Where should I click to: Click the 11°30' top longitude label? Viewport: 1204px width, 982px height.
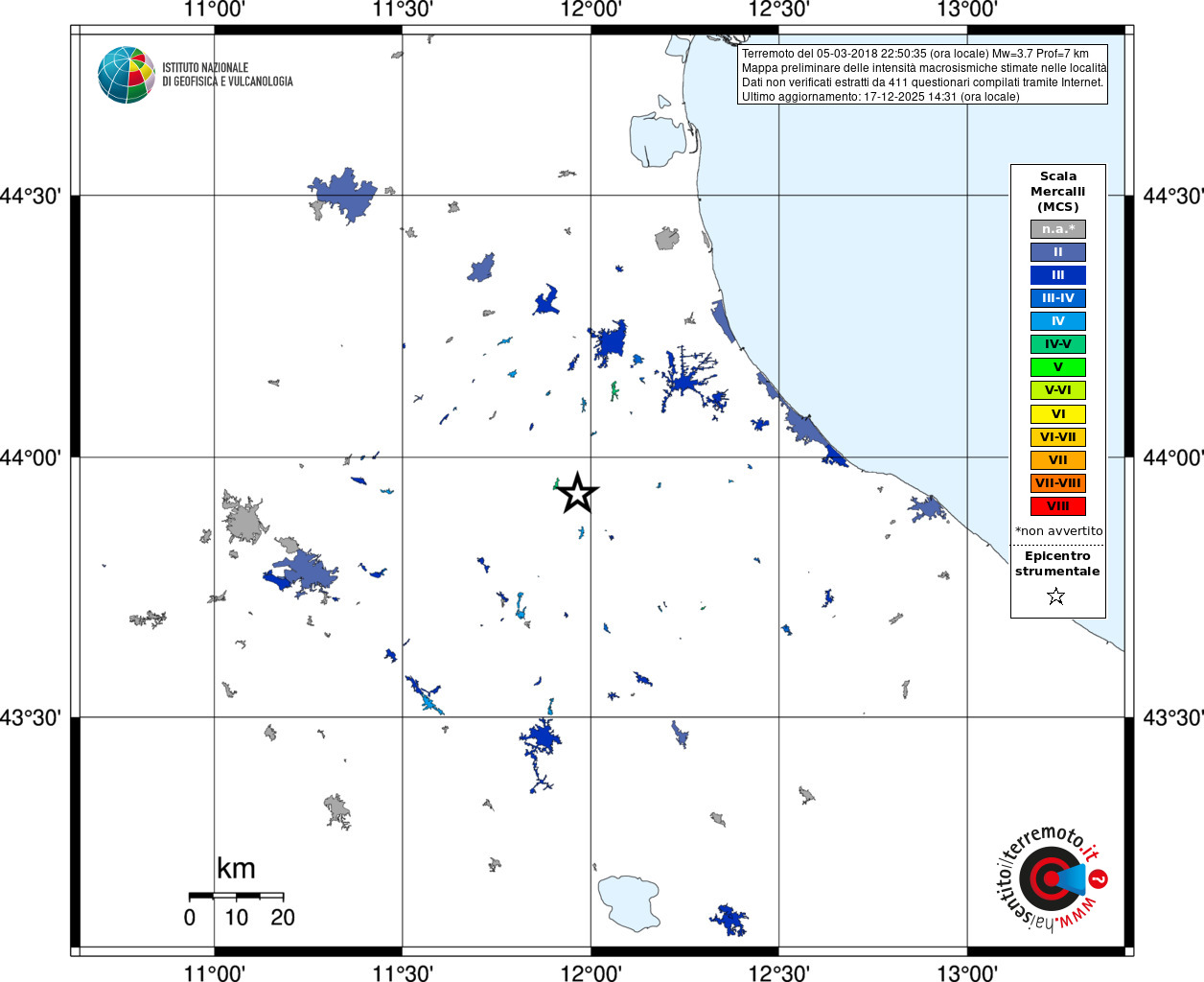[403, 11]
